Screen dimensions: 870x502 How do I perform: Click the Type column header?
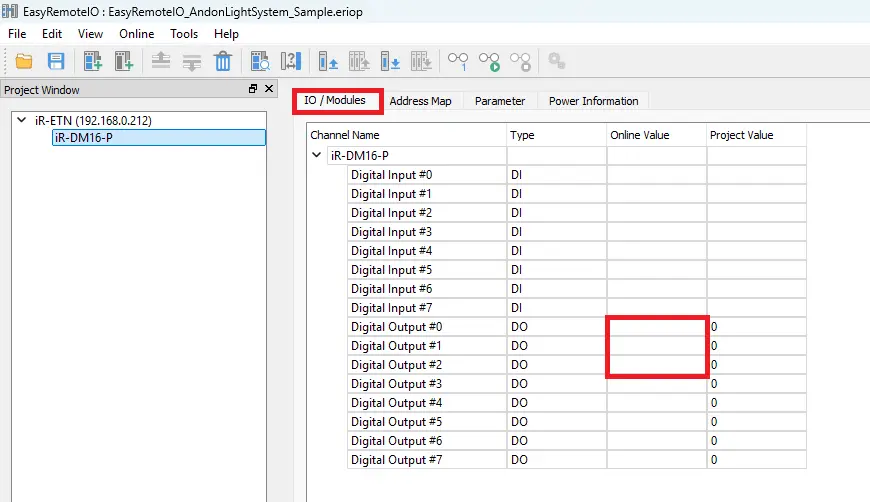pos(557,135)
